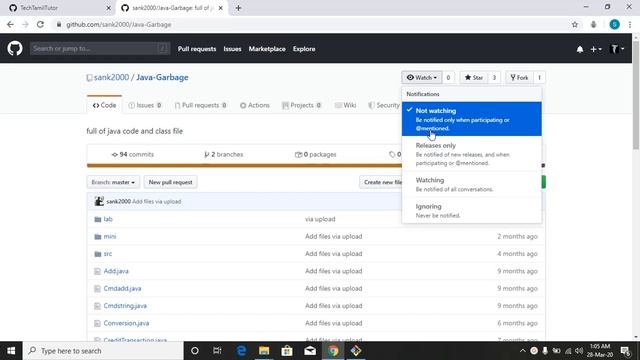The image size is (640, 360).
Task: Click the Create new file button
Action: coord(381,182)
